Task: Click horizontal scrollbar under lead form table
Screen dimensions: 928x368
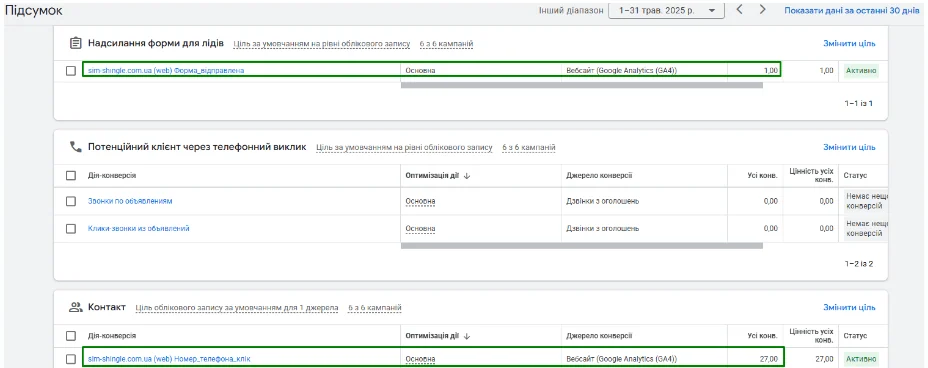Action: [x=582, y=85]
